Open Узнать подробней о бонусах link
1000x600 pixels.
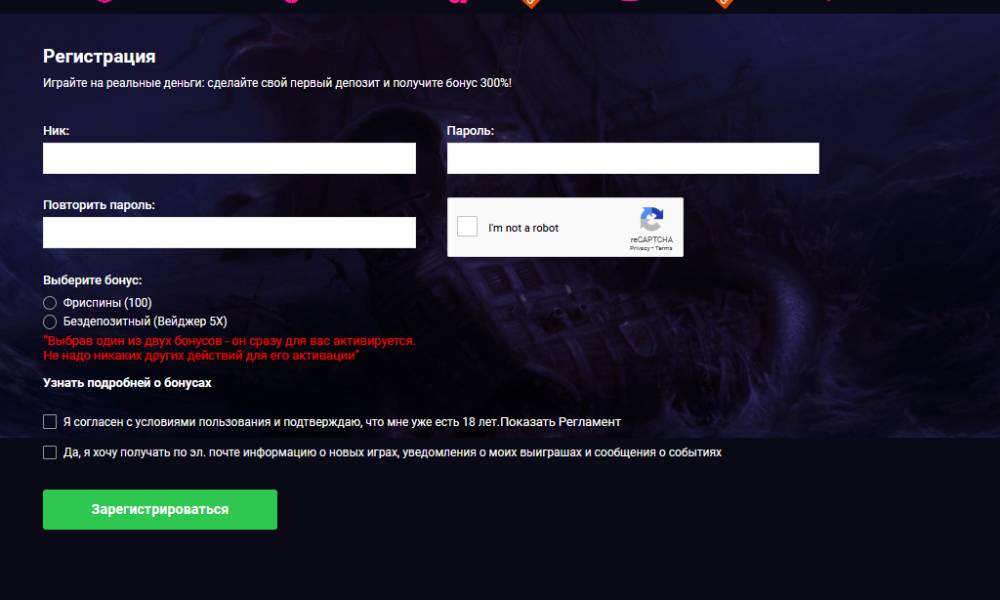coord(127,383)
